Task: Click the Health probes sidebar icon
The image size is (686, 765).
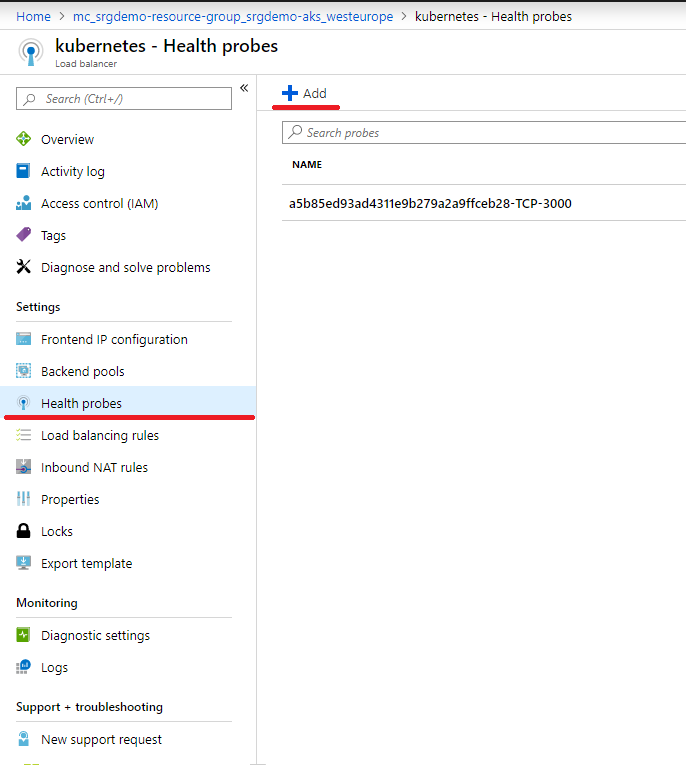Action: [23, 403]
